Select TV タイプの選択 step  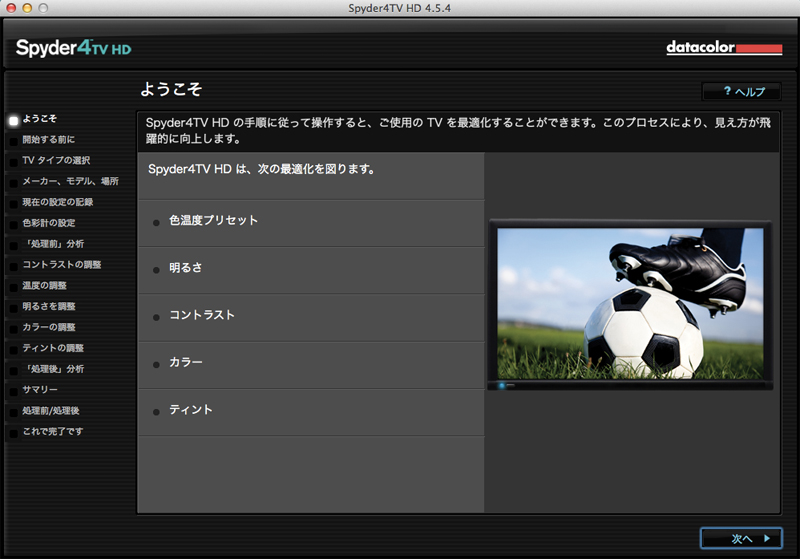pos(56,160)
